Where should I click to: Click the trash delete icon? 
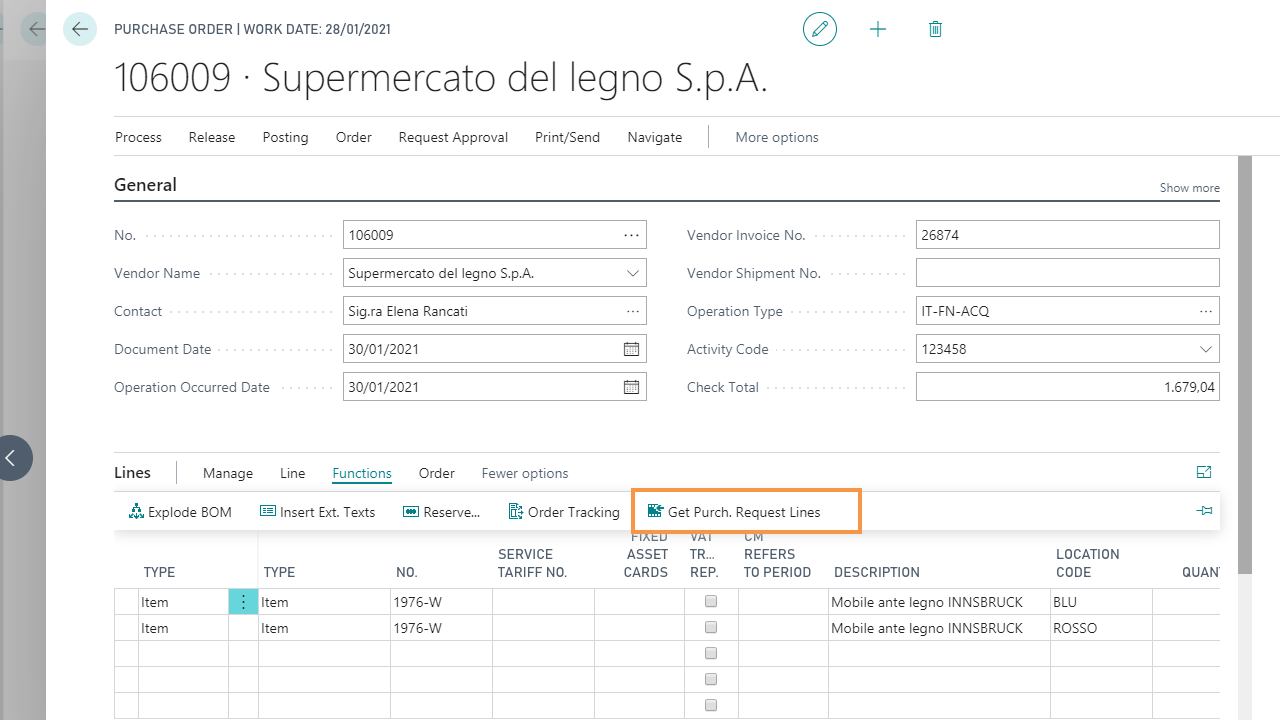pyautogui.click(x=936, y=30)
